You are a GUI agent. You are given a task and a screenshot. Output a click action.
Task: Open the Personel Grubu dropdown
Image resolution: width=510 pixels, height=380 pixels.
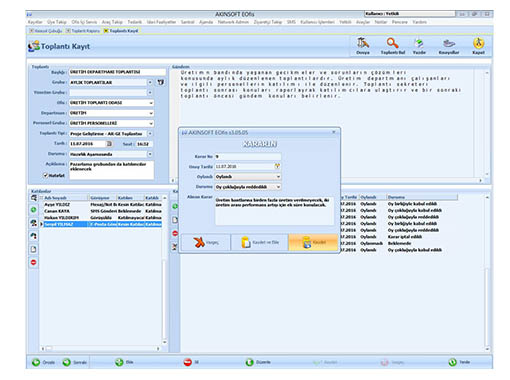point(151,123)
